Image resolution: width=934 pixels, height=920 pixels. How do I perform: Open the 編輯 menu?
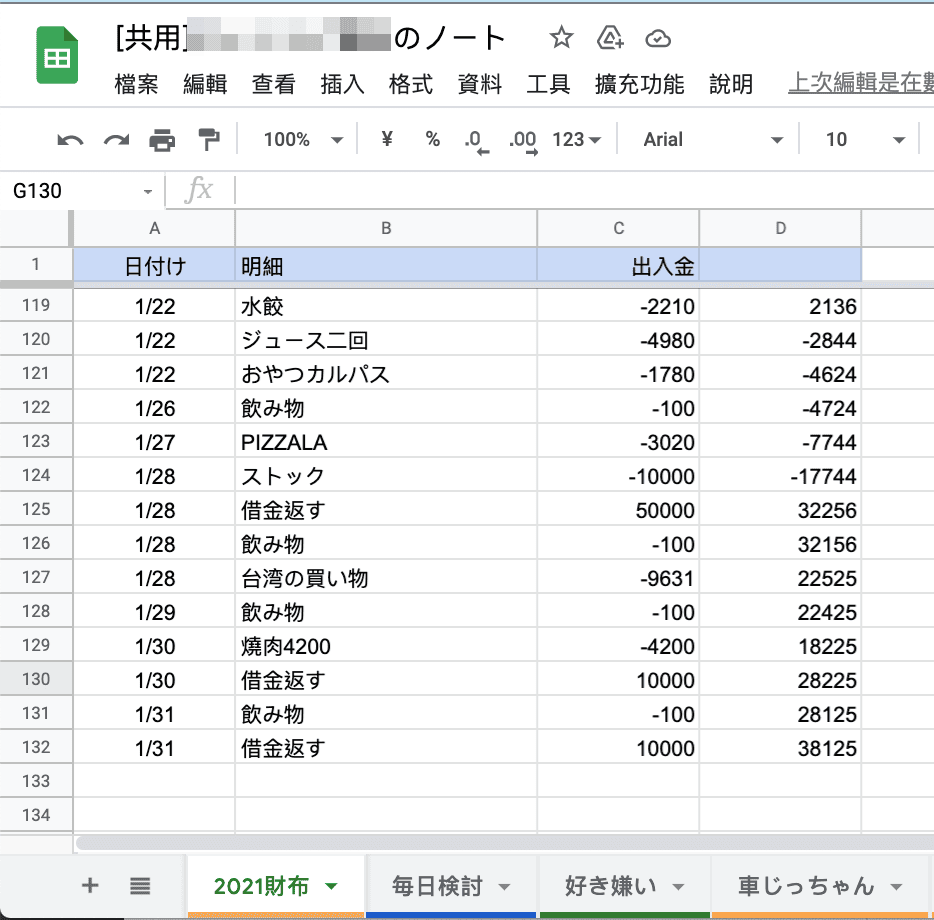point(205,84)
